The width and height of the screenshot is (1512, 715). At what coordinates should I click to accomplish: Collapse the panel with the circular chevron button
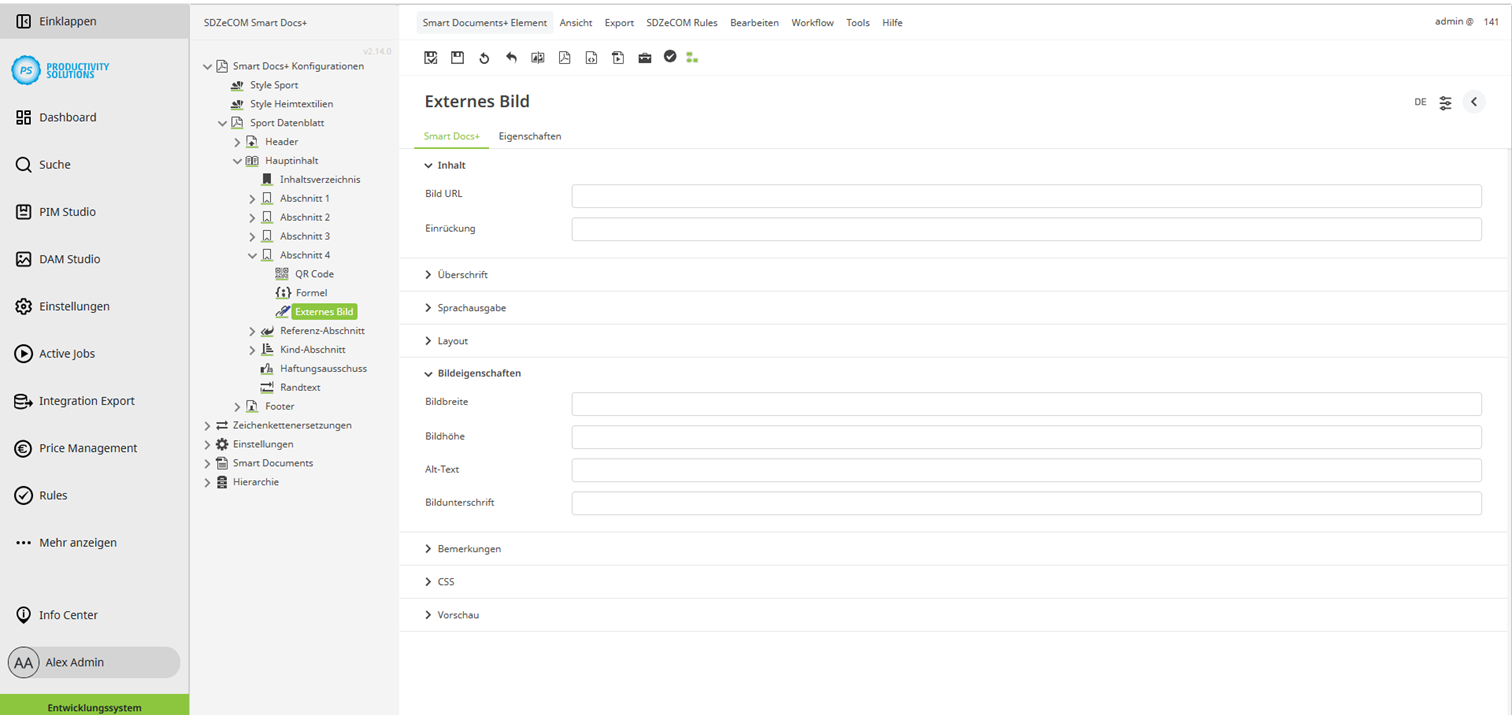1473,101
